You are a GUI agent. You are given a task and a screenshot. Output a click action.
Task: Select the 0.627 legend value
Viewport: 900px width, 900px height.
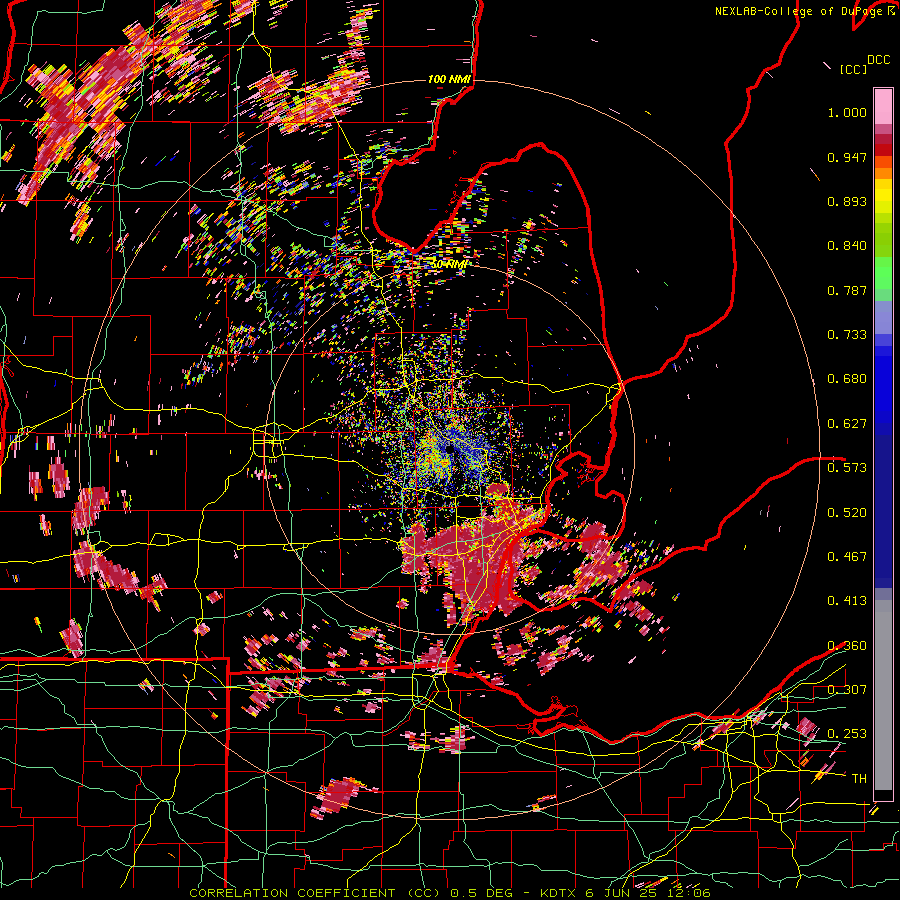[847, 424]
